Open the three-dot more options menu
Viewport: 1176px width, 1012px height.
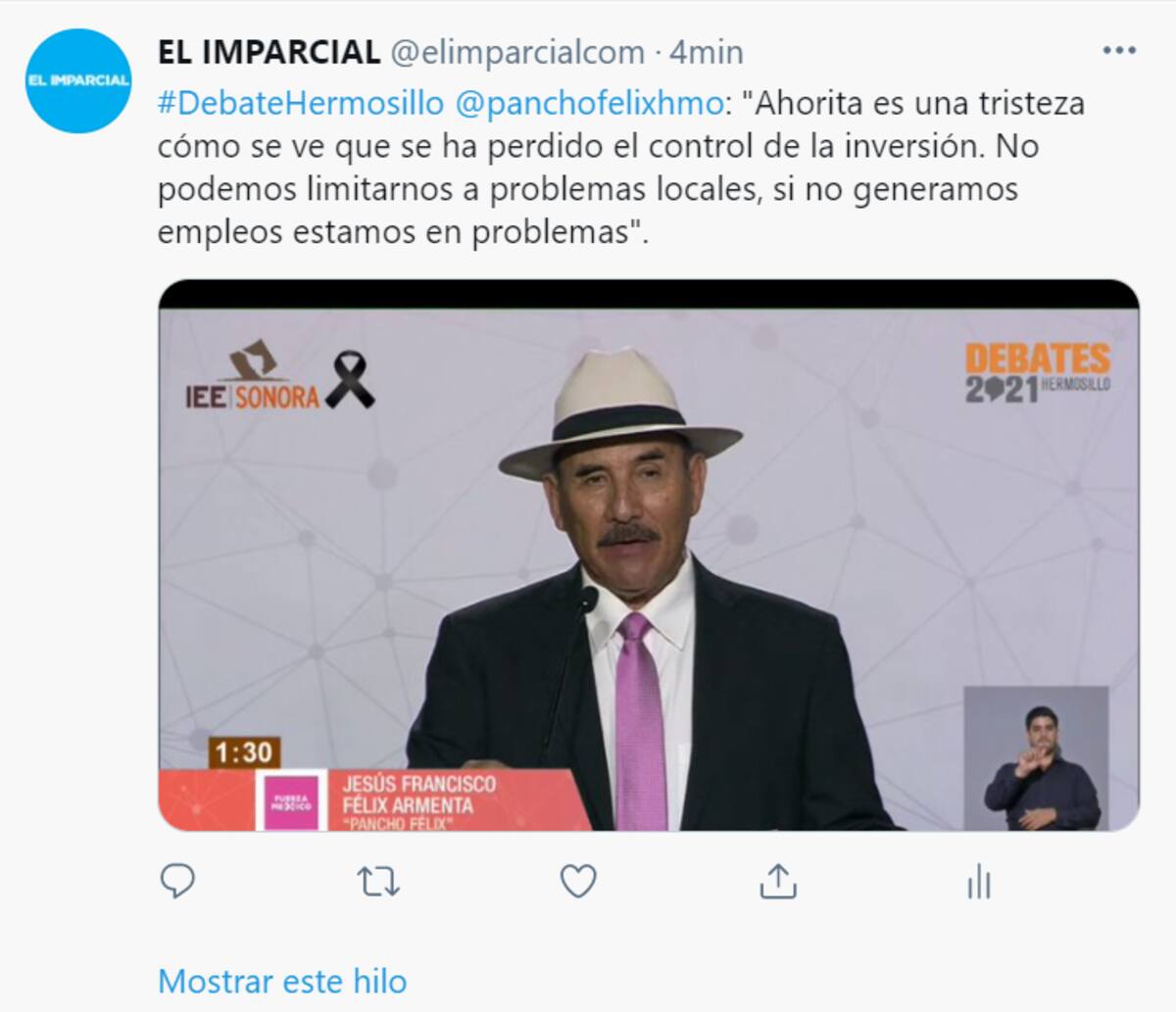1119,51
